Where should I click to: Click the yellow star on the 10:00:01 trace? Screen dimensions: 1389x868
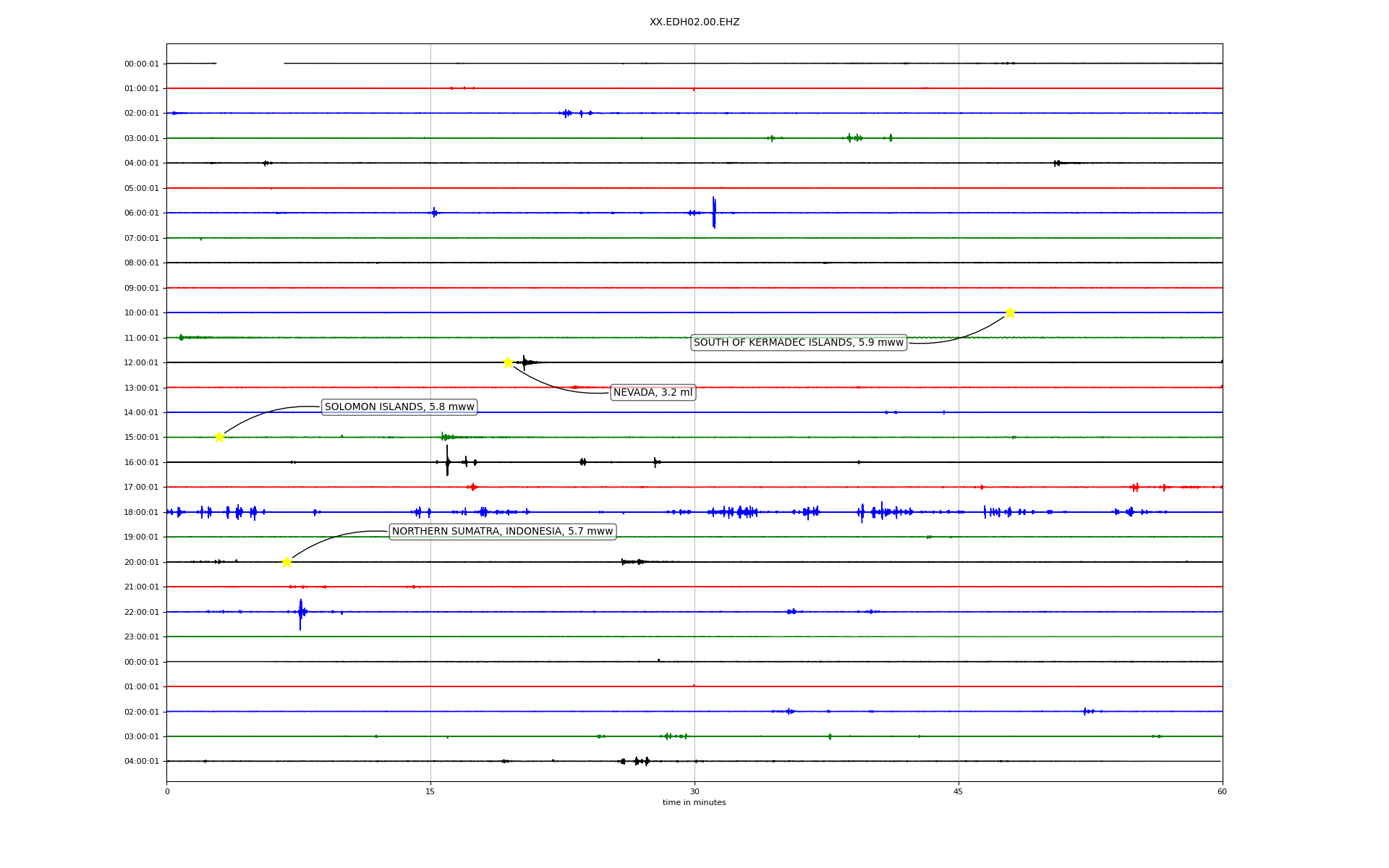1010,312
